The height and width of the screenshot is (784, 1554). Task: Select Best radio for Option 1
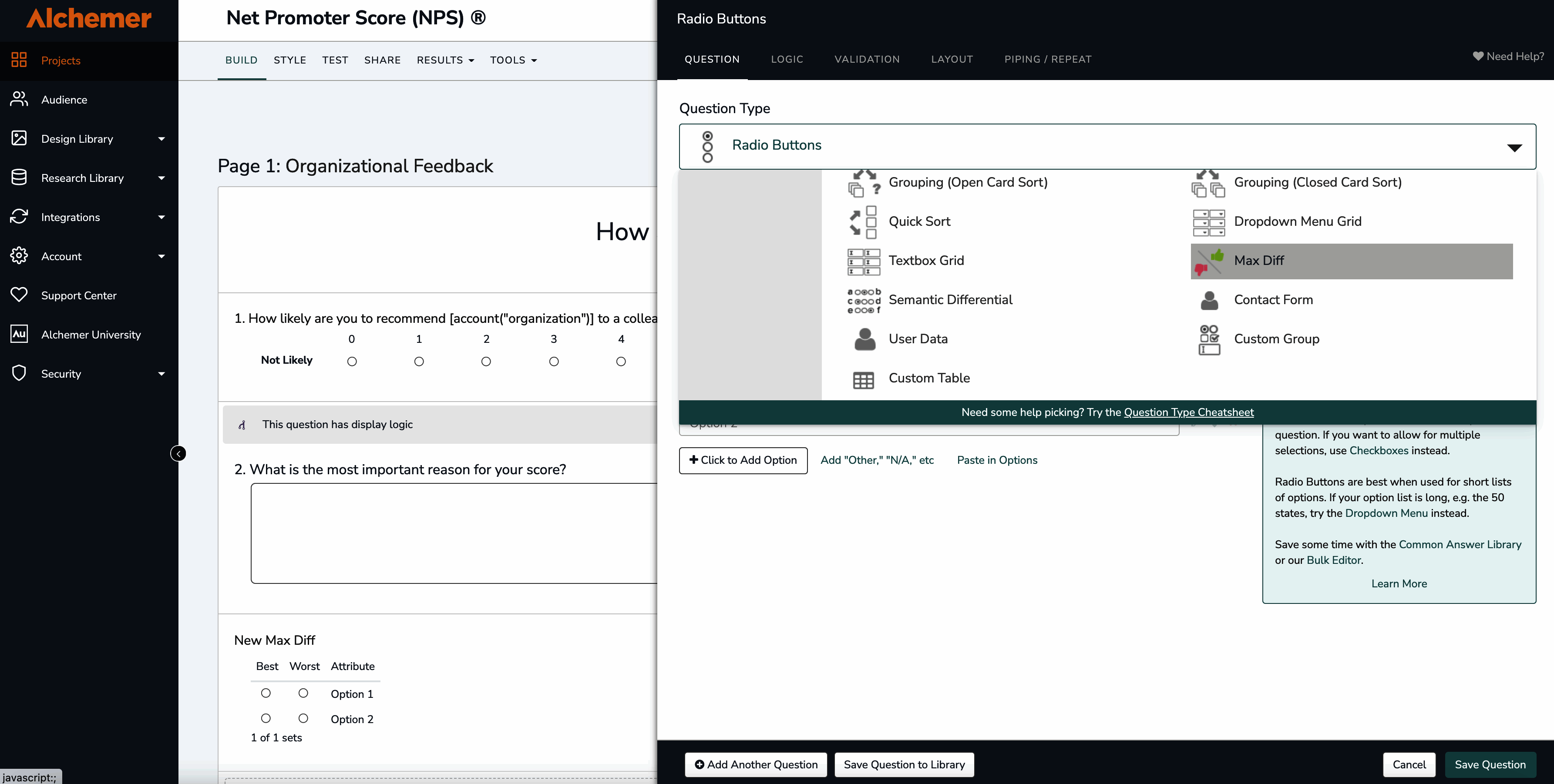point(266,694)
